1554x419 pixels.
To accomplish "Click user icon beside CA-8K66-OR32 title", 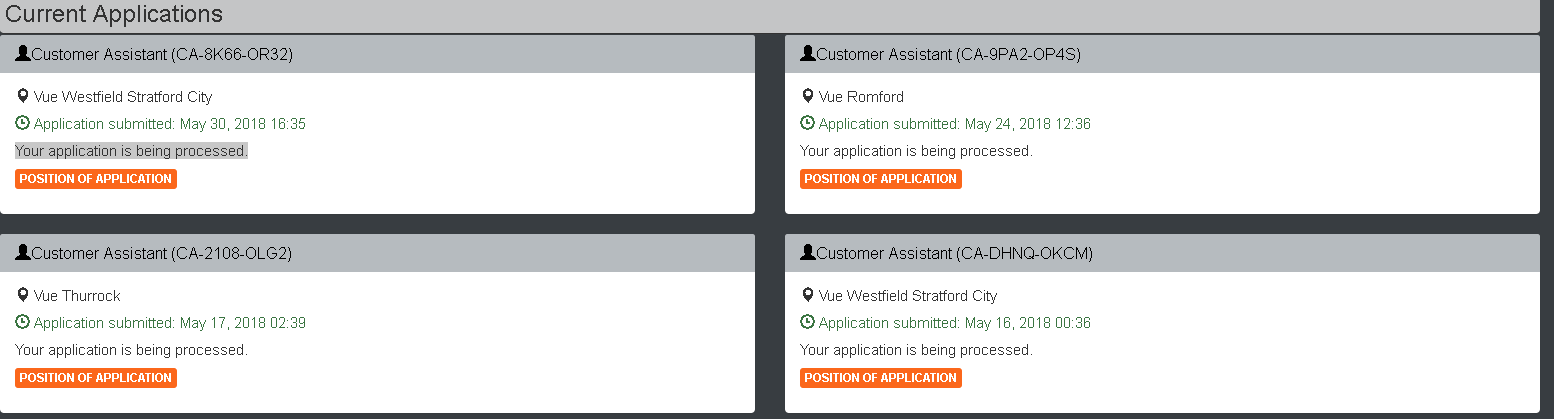I will (x=23, y=54).
